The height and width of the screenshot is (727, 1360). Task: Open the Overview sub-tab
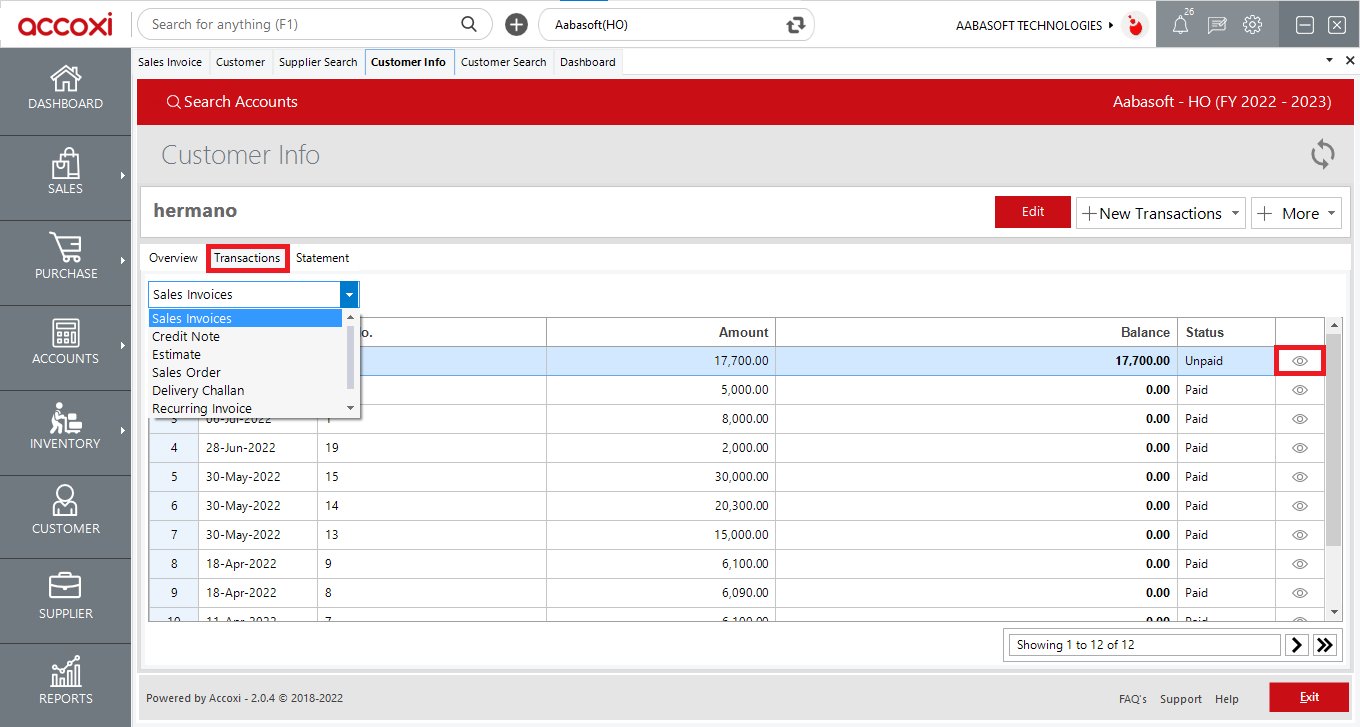tap(173, 258)
